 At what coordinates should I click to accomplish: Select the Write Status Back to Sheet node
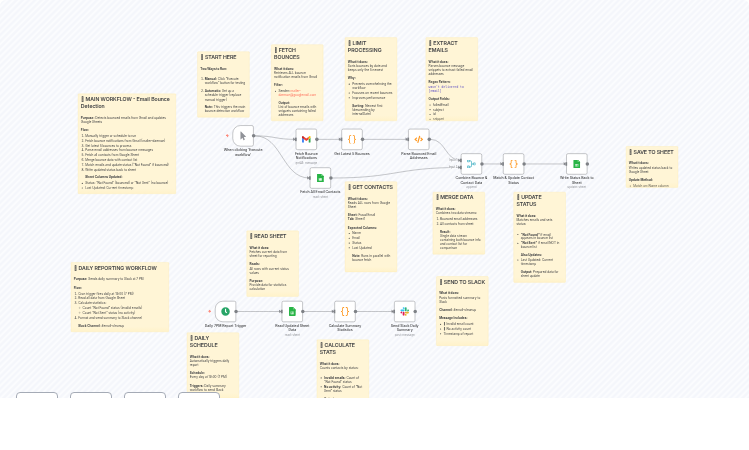pos(576,164)
